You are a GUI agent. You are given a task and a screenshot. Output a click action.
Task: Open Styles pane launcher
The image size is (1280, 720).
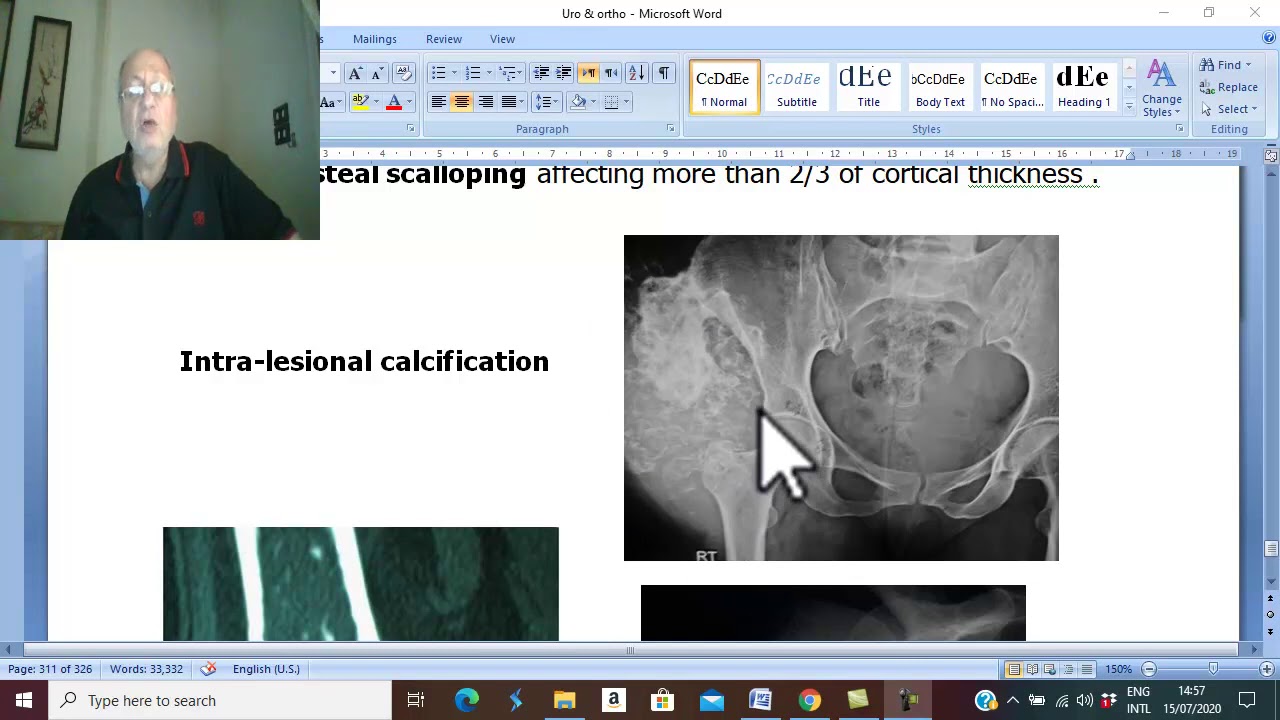[x=1179, y=129]
